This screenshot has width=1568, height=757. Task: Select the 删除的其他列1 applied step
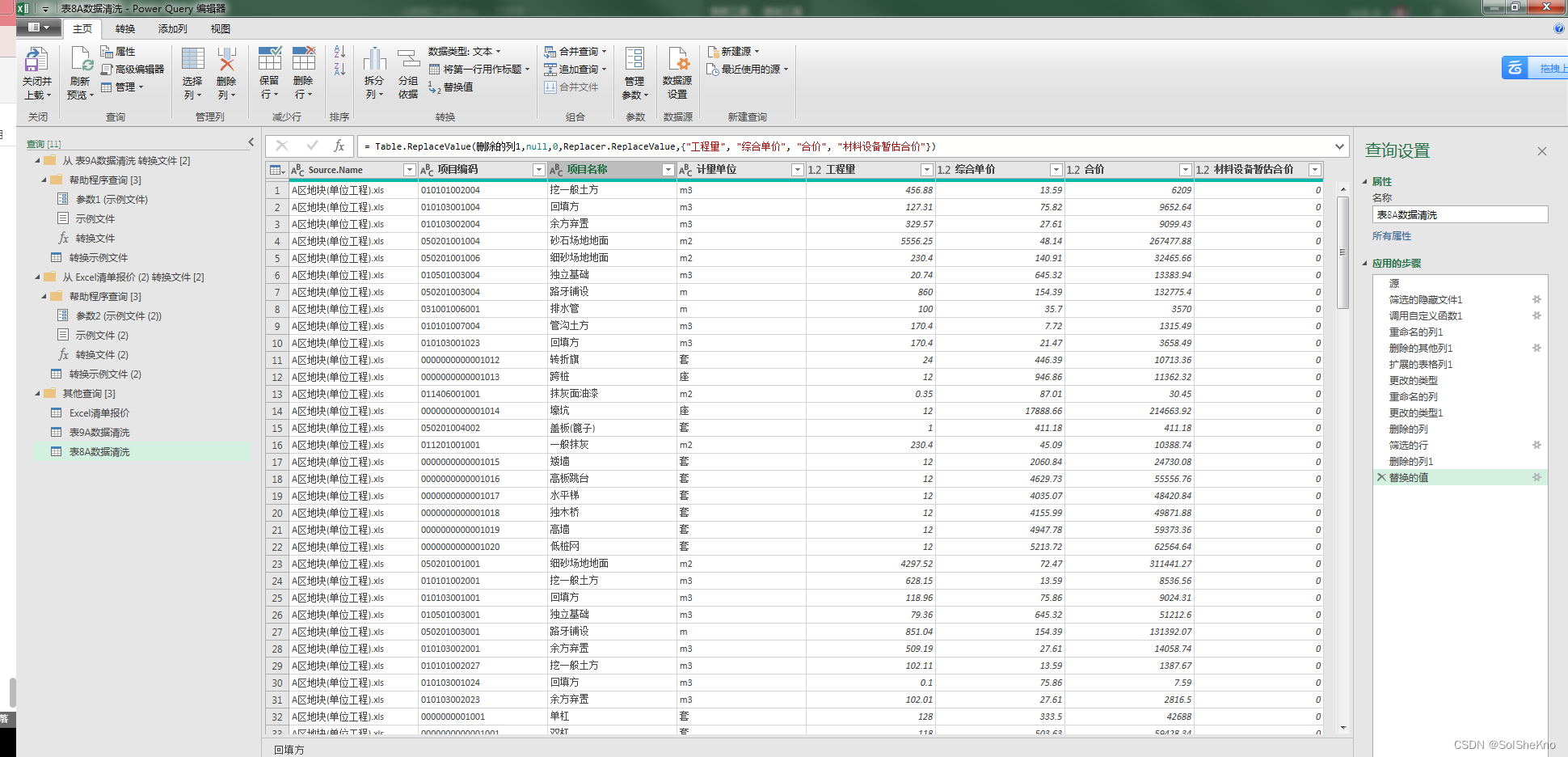1421,348
